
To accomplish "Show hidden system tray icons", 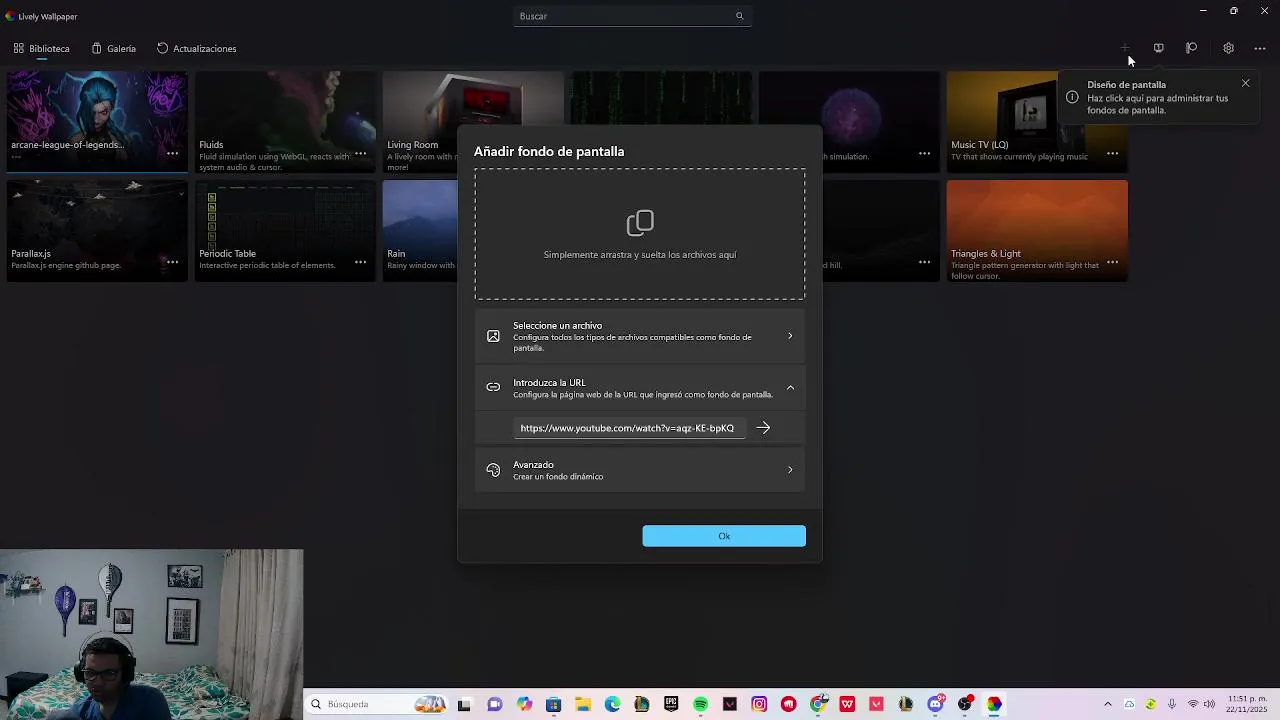I will (x=1108, y=704).
